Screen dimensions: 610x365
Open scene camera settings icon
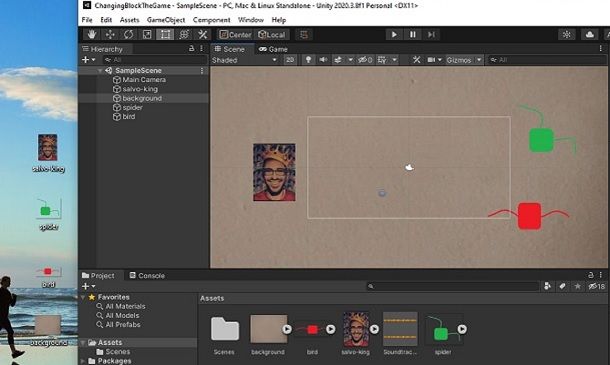tap(431, 60)
